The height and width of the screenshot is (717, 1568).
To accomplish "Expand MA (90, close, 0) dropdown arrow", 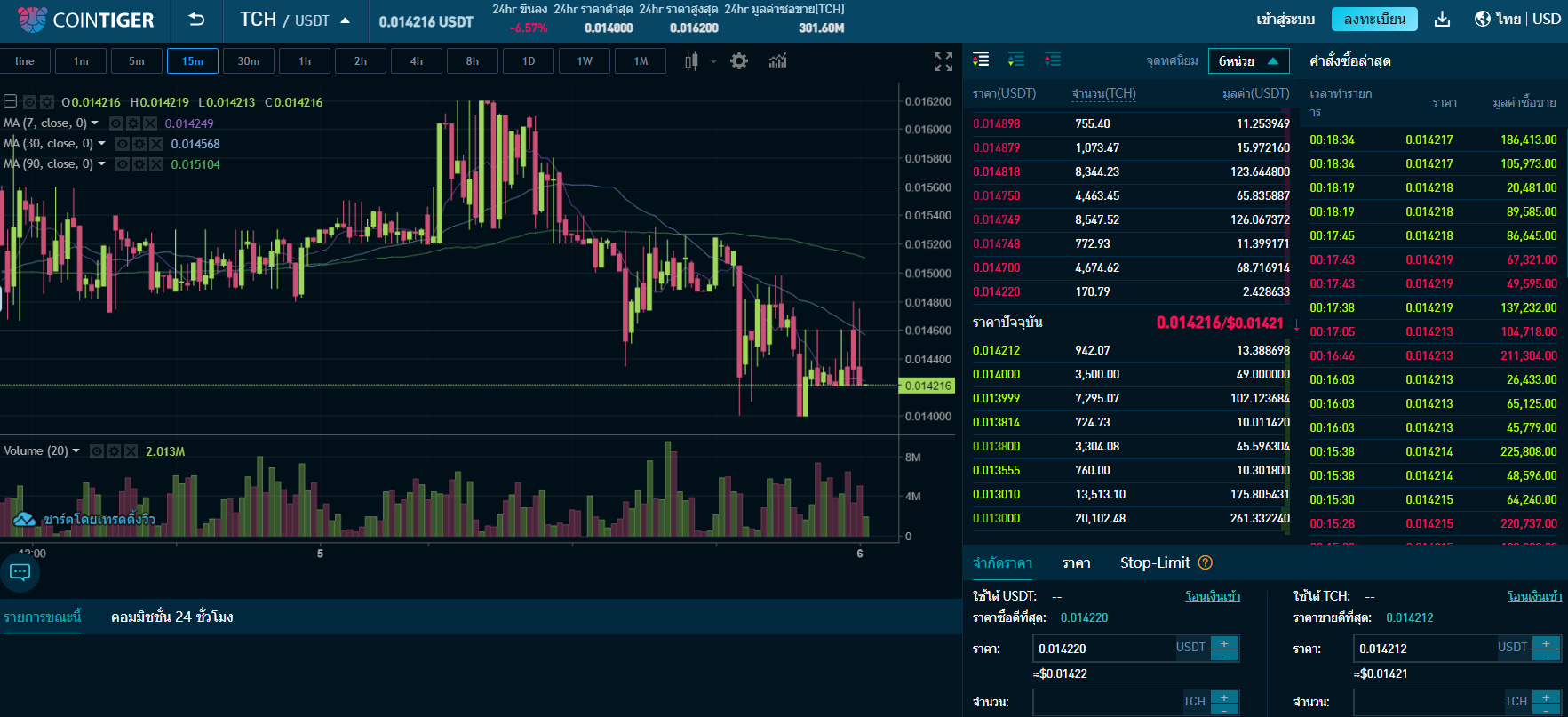I will 101,164.
